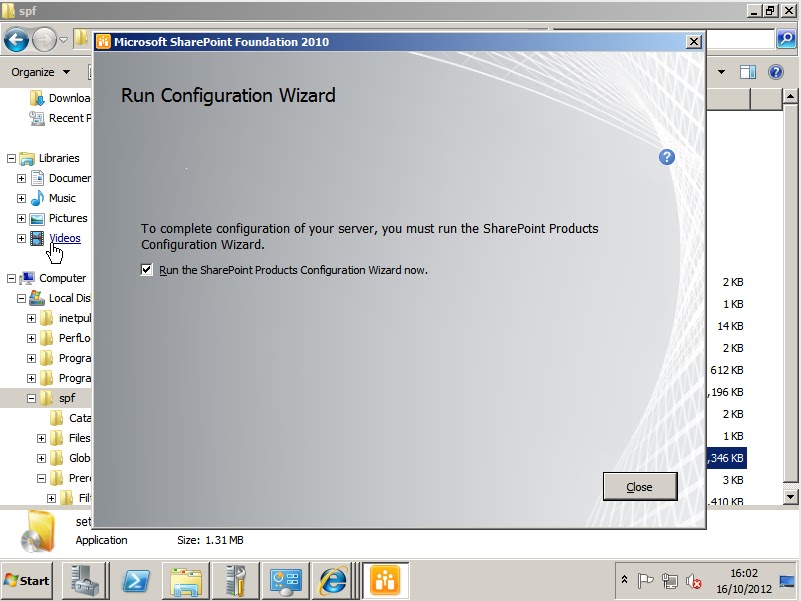Select Recent Places in the navigation pane

[x=60, y=118]
